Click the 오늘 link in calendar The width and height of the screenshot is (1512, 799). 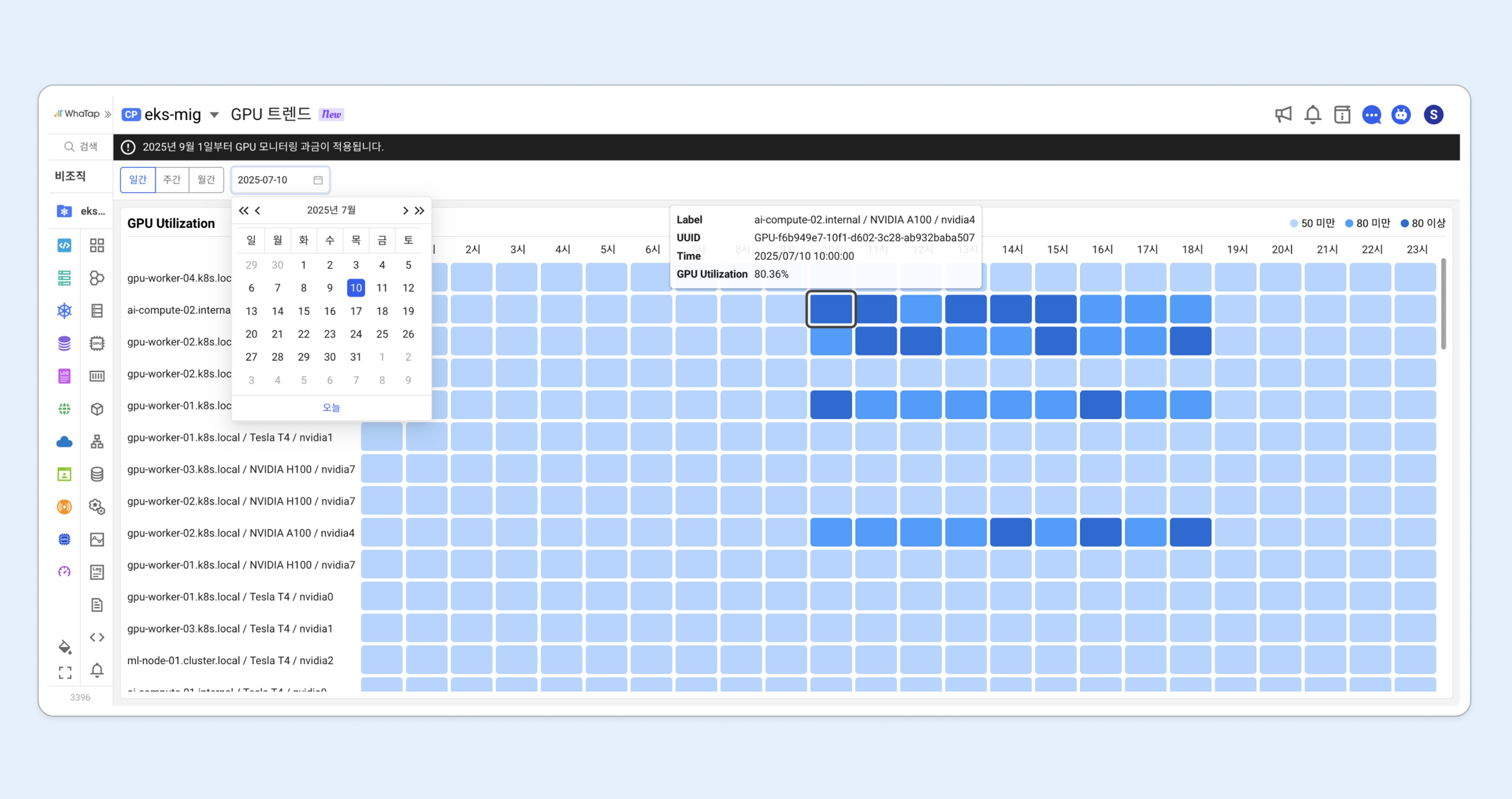331,408
